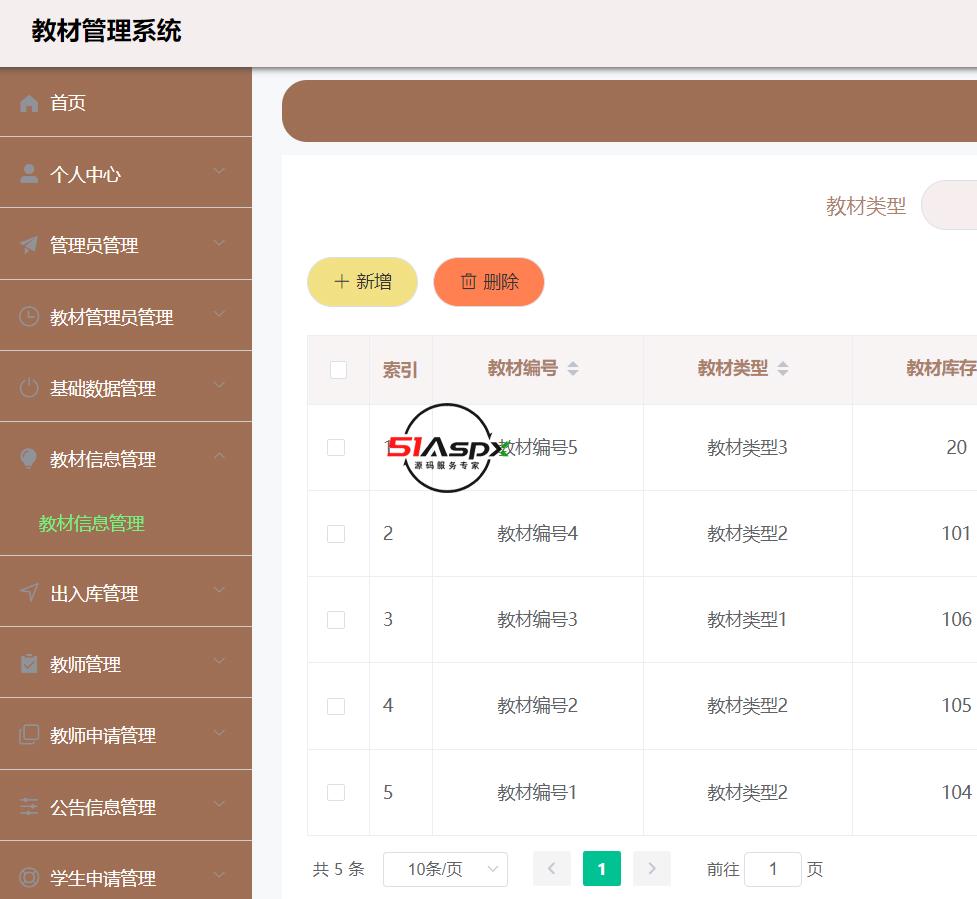Open the 10条/页 page size dropdown
This screenshot has width=977, height=899.
[446, 868]
